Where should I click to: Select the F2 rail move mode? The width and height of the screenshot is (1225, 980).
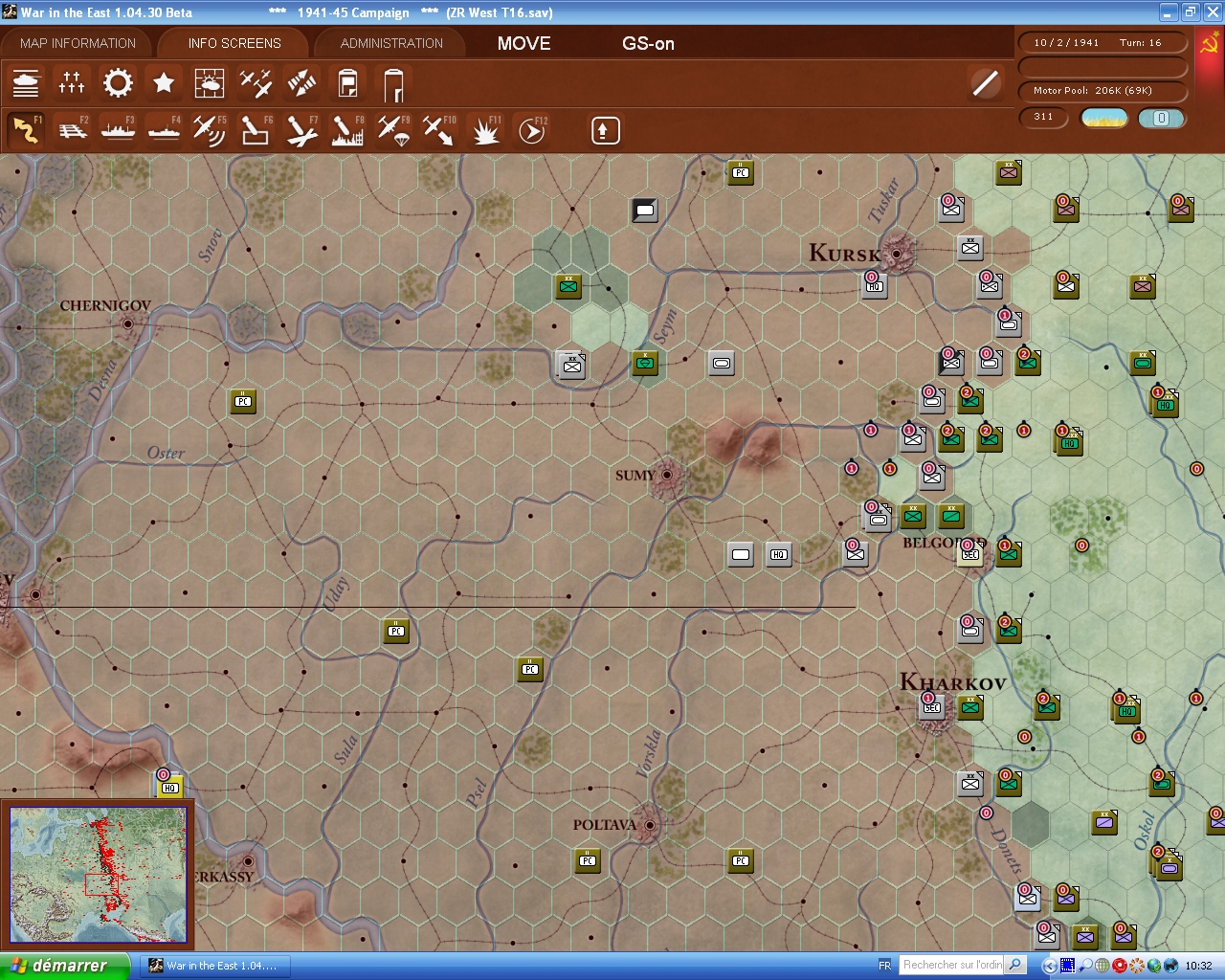tap(72, 130)
